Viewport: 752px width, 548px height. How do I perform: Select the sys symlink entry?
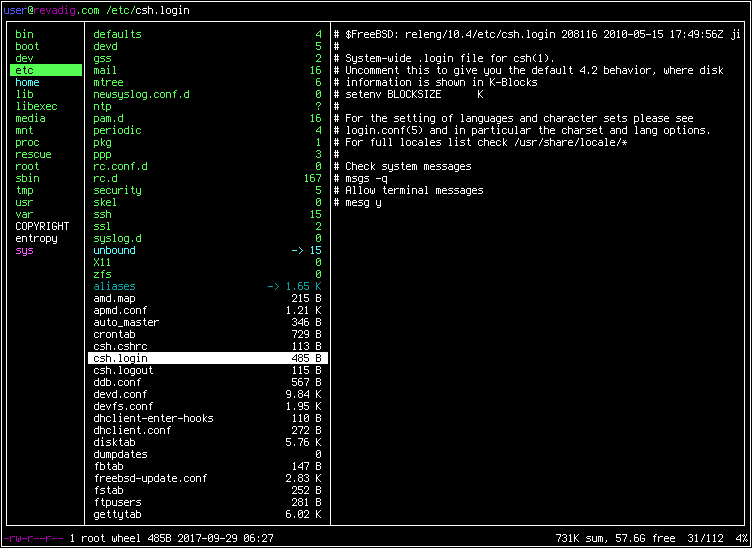(24, 250)
